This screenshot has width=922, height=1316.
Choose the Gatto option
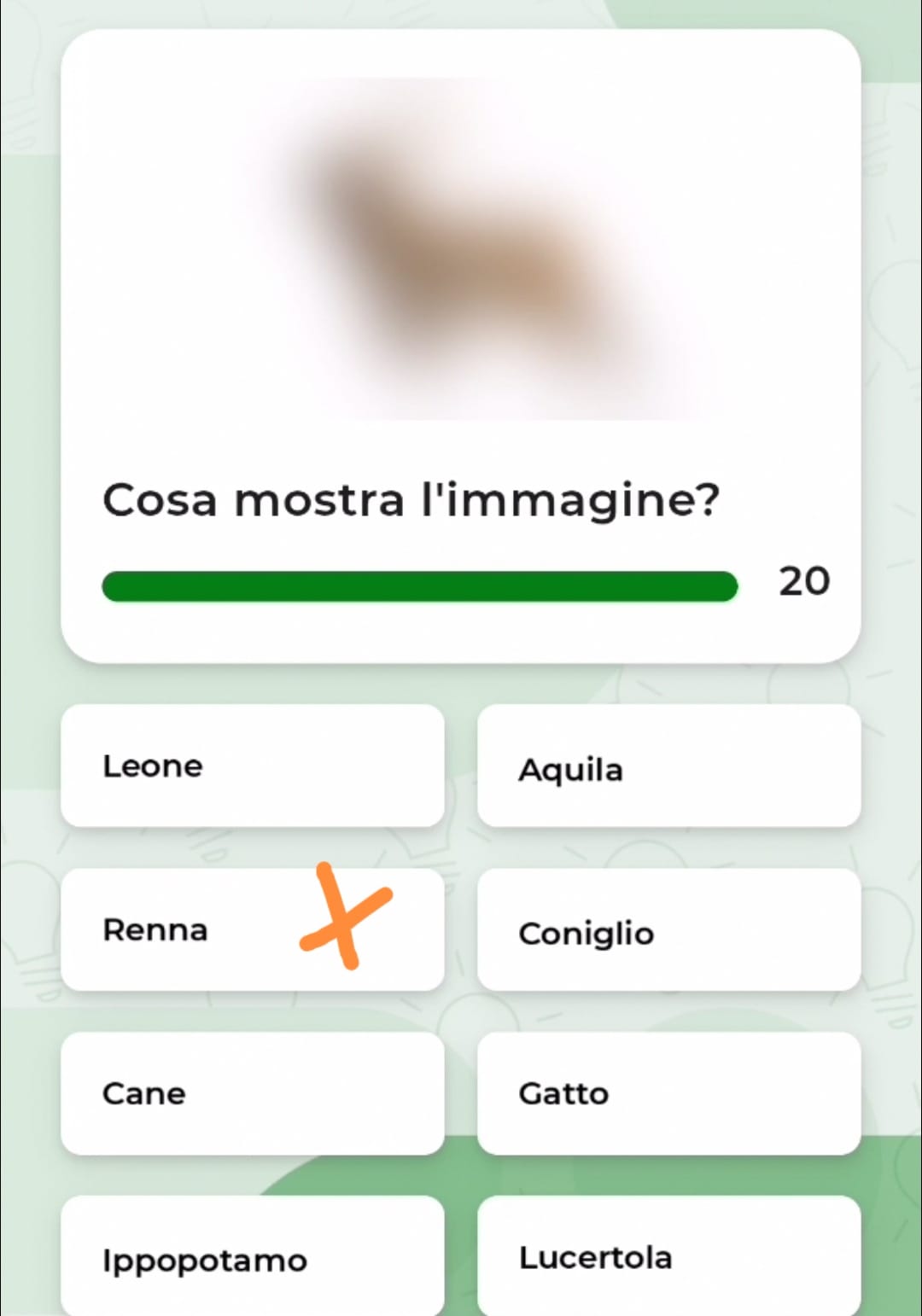pyautogui.click(x=668, y=1093)
